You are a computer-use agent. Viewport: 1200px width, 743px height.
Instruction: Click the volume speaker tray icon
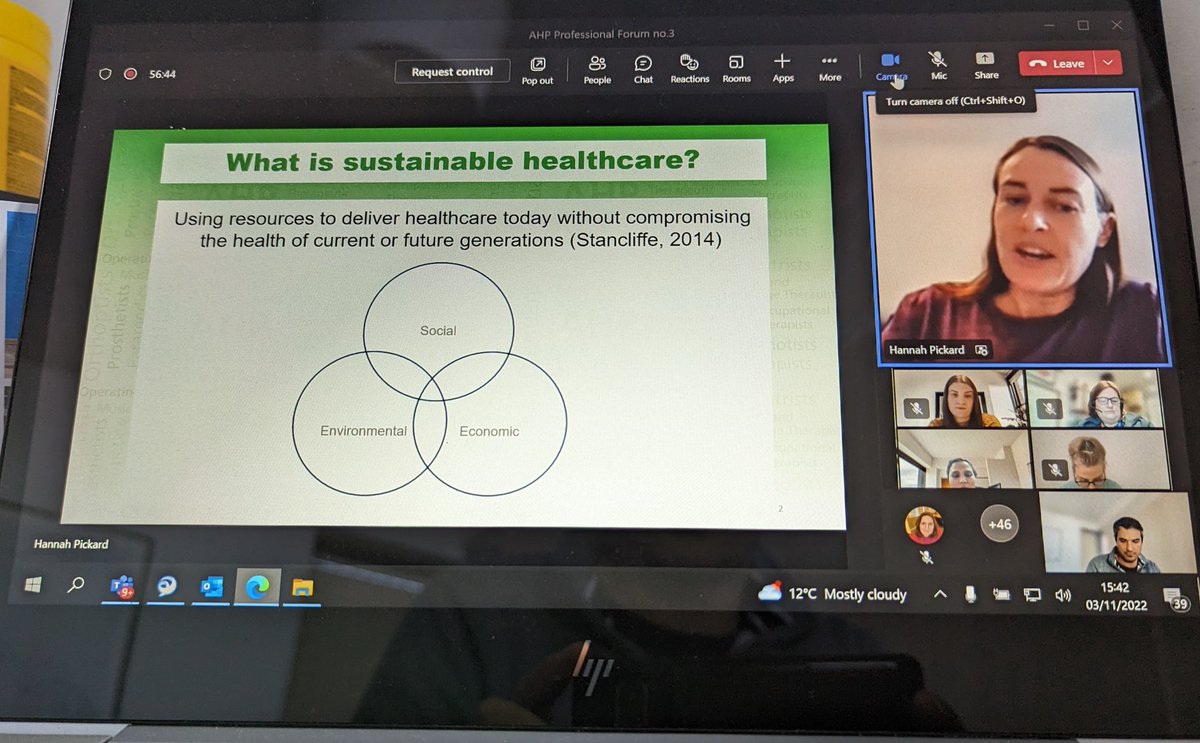(1063, 596)
